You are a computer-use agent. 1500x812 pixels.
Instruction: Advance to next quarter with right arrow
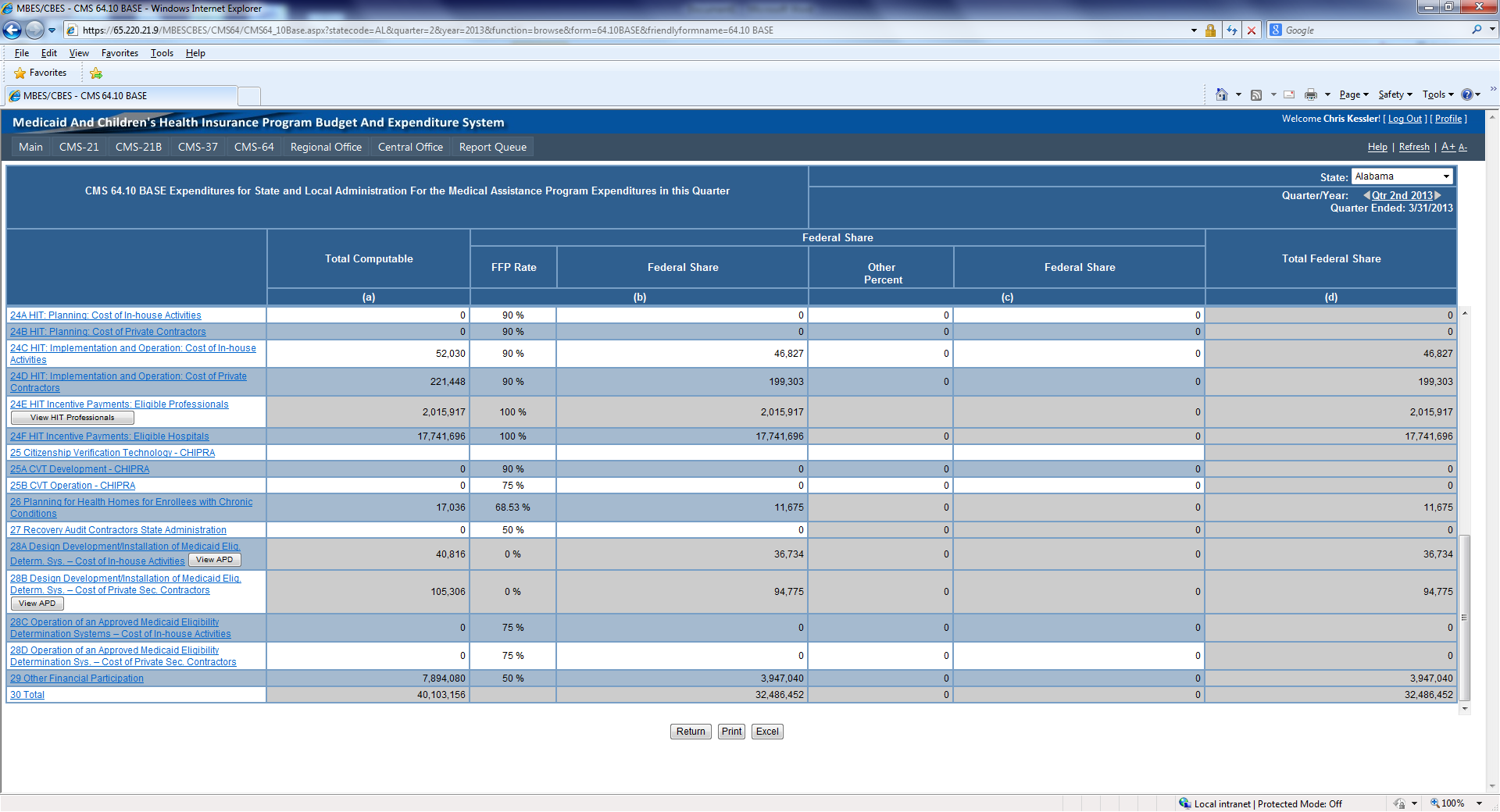coord(1438,195)
